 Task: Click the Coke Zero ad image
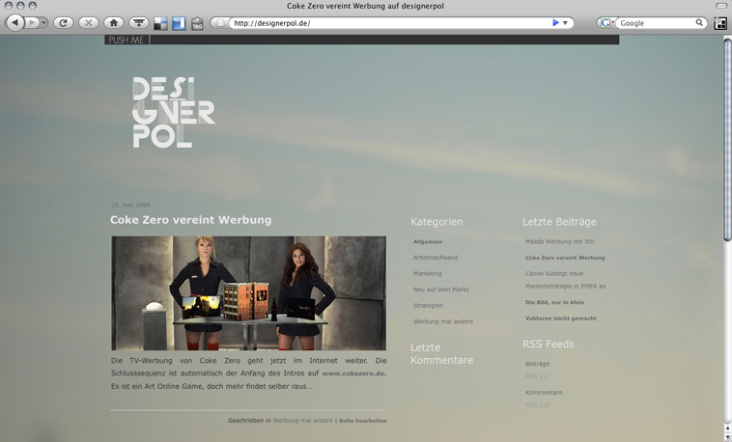click(248, 293)
